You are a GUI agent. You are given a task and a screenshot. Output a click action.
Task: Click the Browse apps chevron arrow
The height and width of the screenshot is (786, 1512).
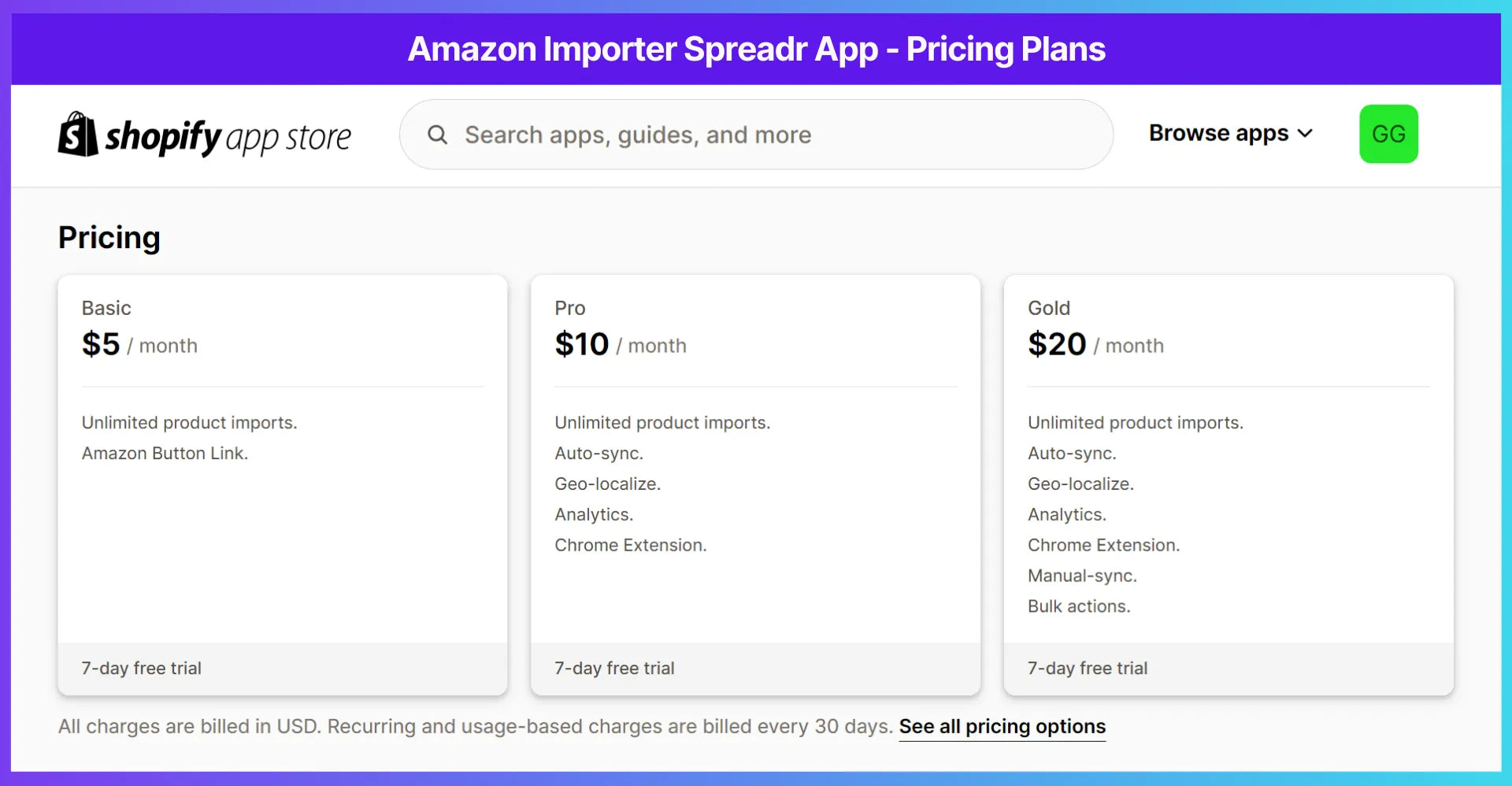point(1305,132)
